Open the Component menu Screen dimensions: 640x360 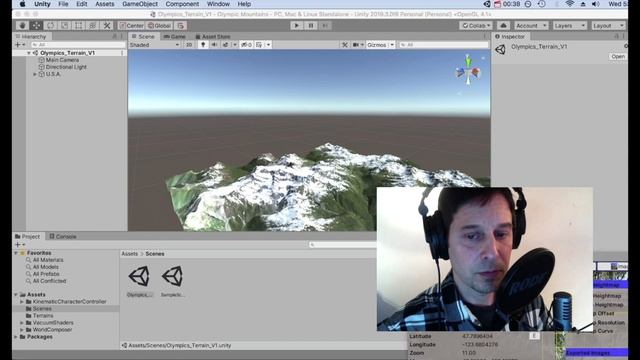(x=182, y=4)
